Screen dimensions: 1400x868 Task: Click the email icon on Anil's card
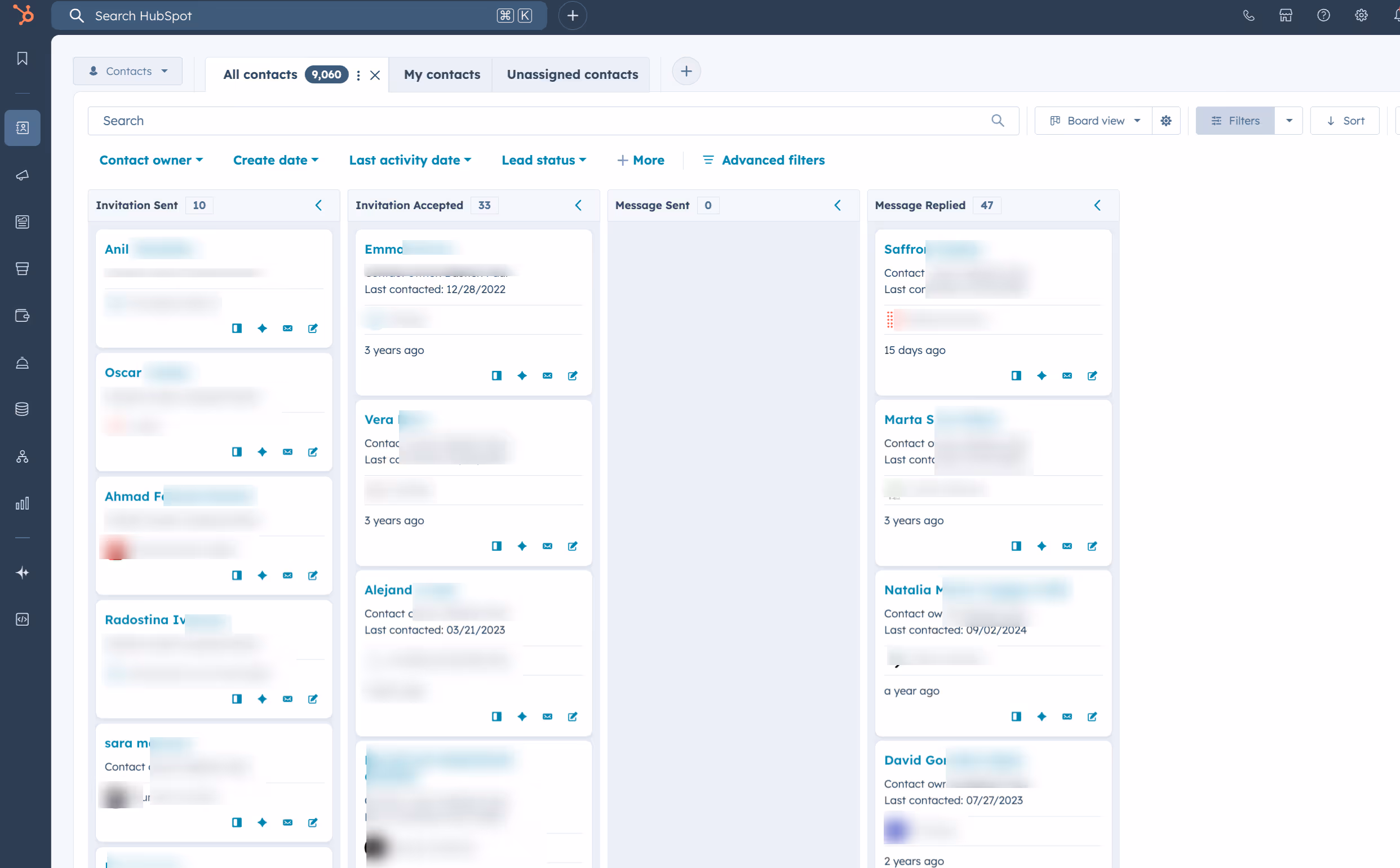pos(287,329)
